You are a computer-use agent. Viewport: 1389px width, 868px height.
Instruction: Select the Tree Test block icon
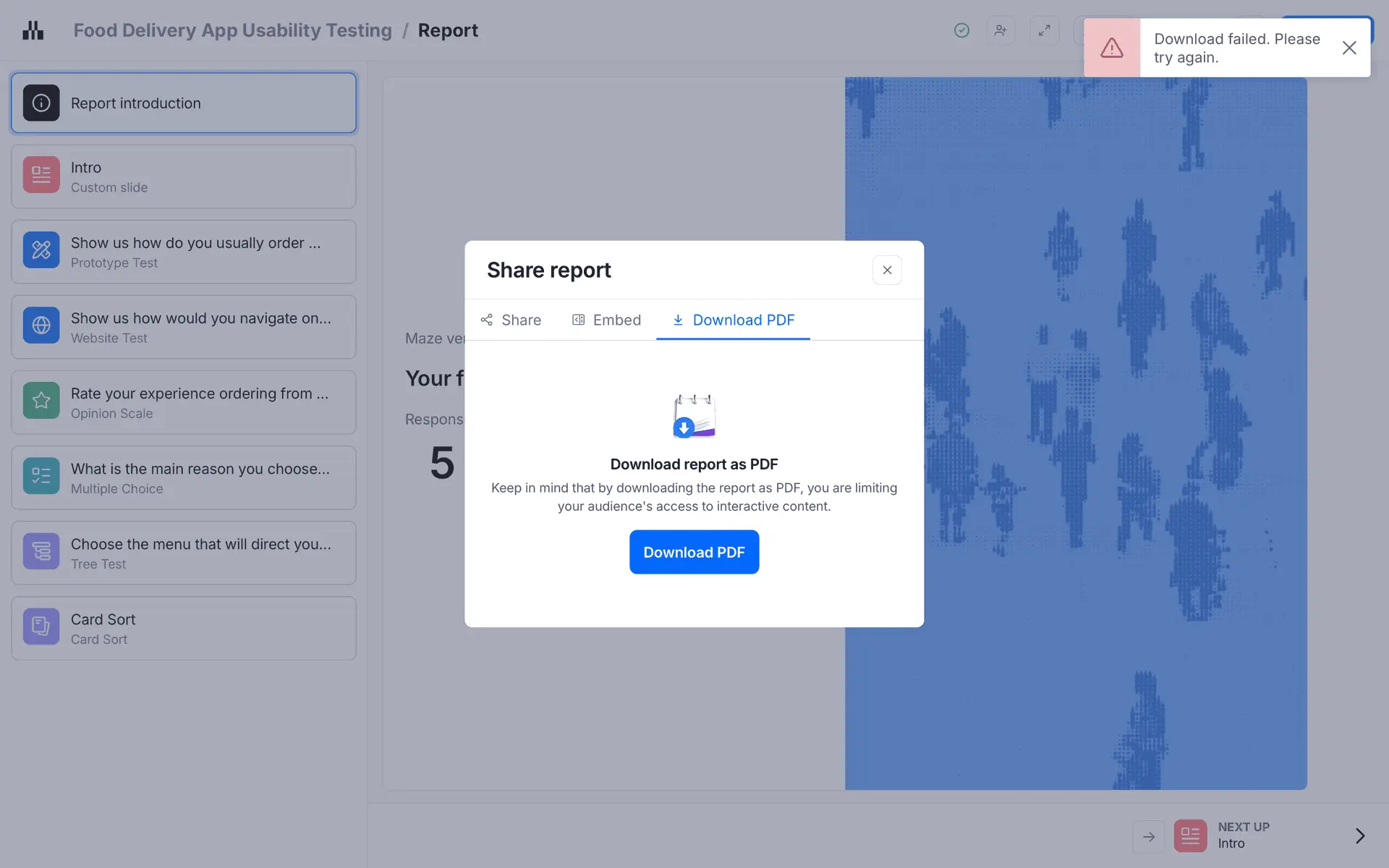click(x=41, y=551)
